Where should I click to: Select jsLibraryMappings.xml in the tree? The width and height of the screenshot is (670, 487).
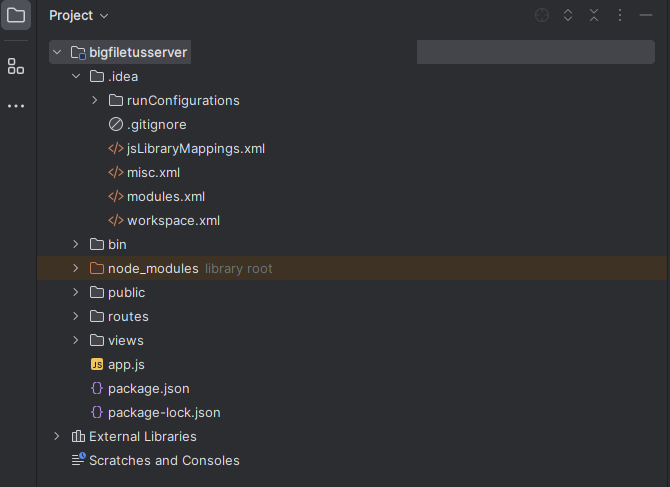pos(196,149)
